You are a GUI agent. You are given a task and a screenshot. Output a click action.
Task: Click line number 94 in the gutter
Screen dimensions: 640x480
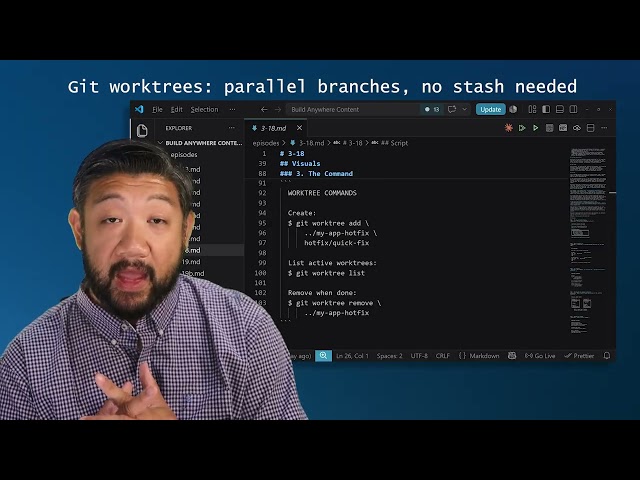262,213
